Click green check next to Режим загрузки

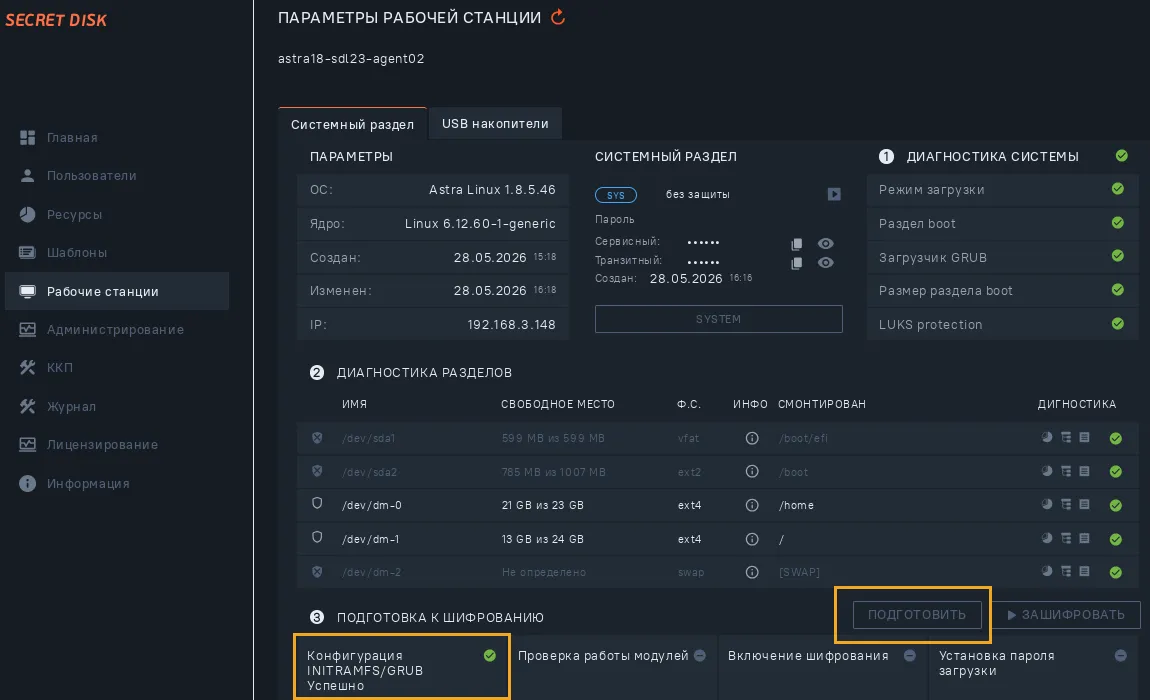tap(1118, 189)
